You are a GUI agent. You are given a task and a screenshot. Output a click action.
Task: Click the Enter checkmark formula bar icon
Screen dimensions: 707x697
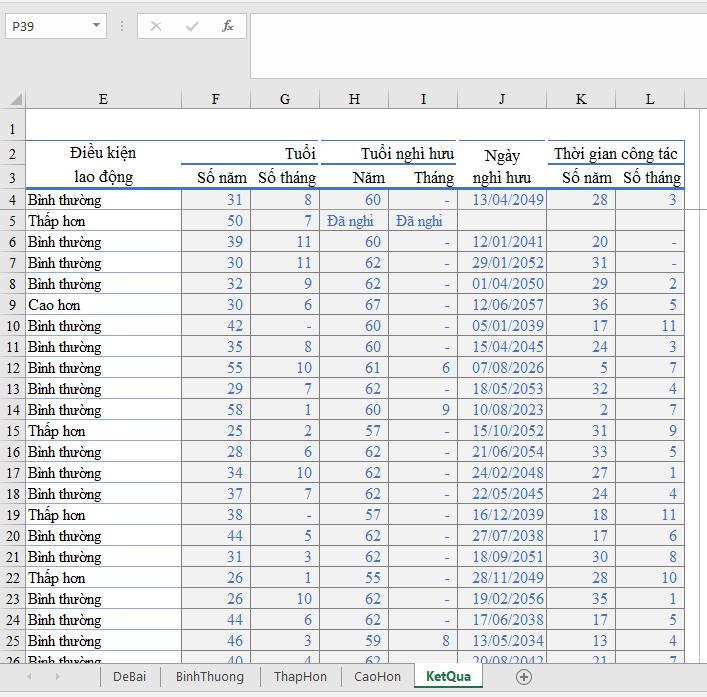(x=192, y=26)
